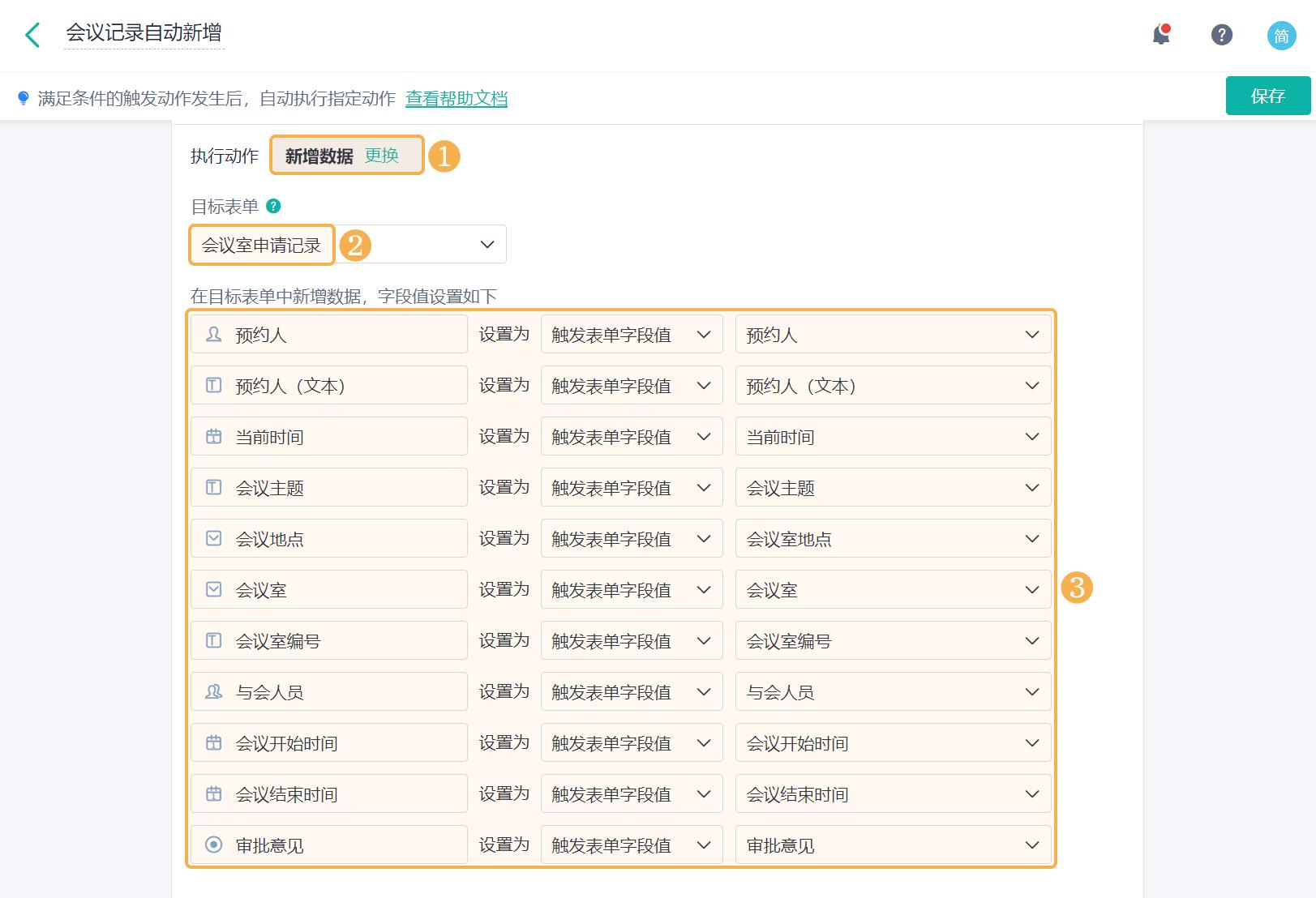Click the calendar icon beside 当前时间
The height and width of the screenshot is (898, 1316).
212,436
